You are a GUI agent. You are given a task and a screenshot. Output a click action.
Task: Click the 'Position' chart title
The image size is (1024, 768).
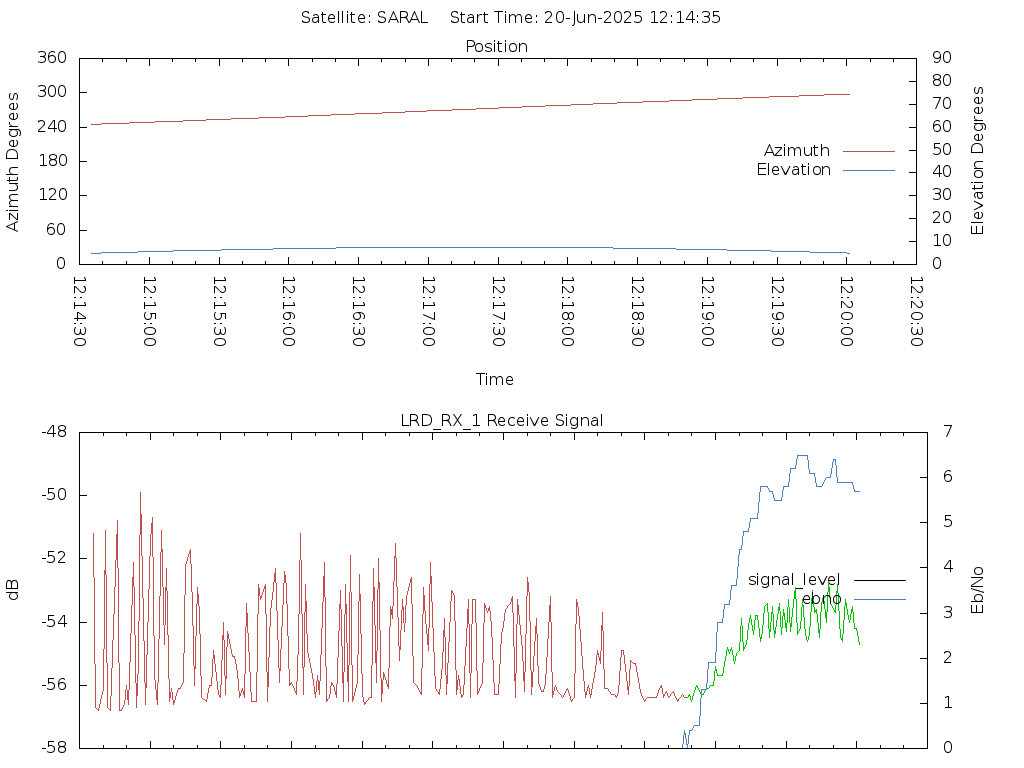point(496,46)
